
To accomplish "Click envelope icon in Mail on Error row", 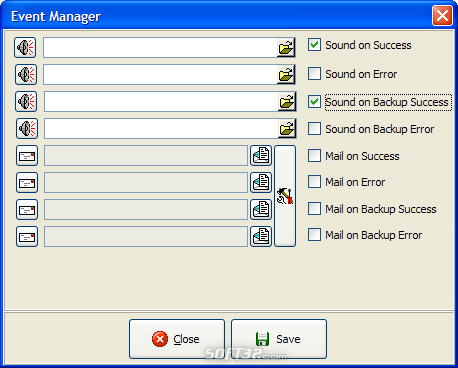I will tap(27, 183).
